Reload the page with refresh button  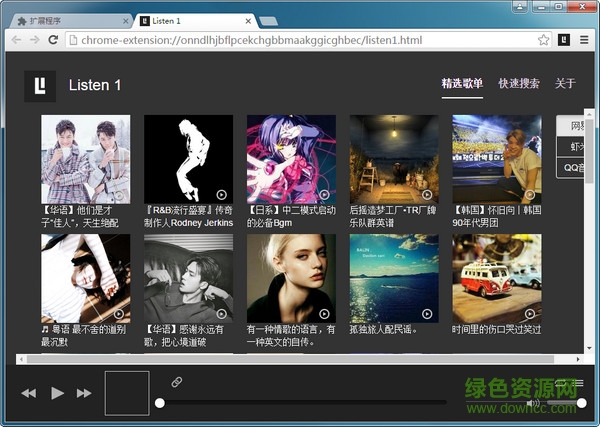coord(53,40)
